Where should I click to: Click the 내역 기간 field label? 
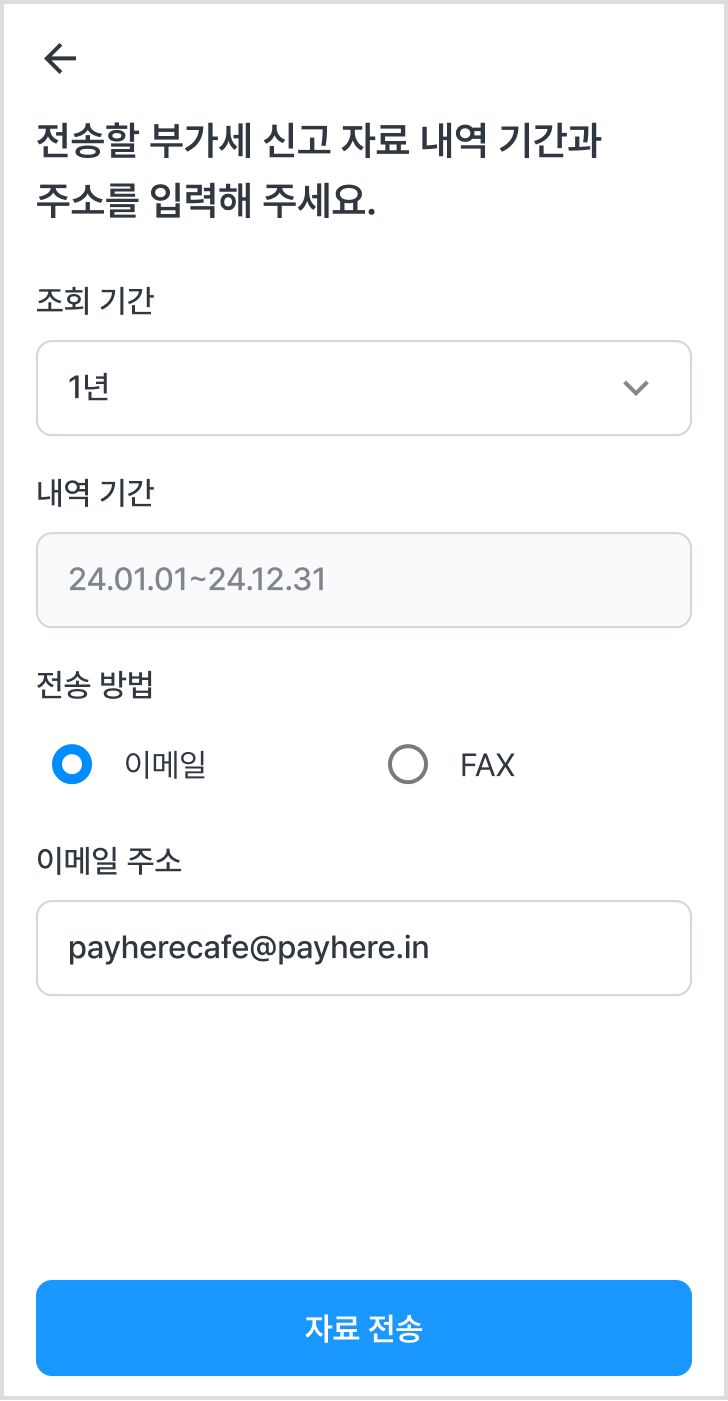coord(95,493)
